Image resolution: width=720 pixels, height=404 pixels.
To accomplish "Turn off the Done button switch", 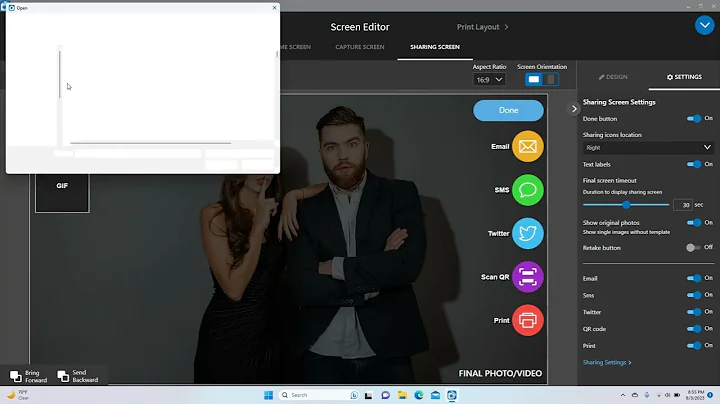I will click(x=694, y=118).
